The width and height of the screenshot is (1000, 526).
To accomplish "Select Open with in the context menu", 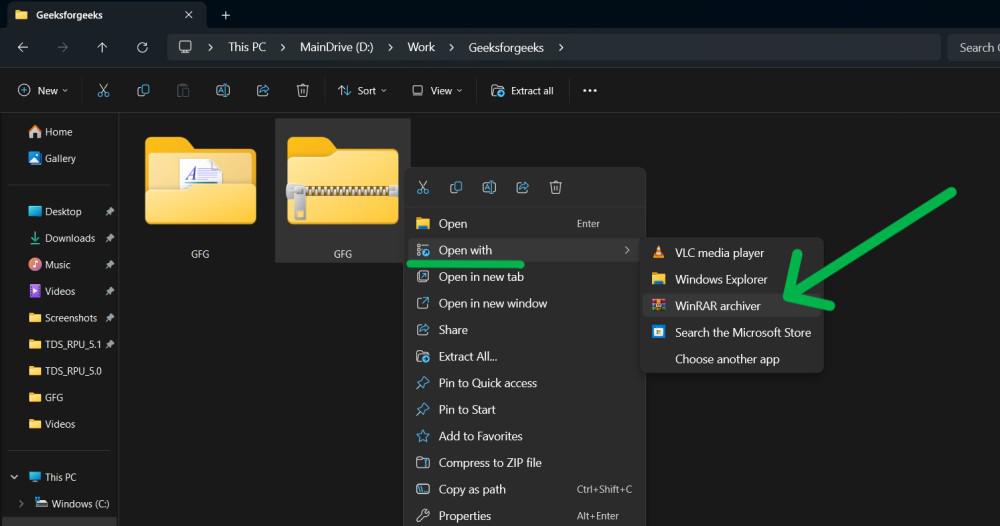I will tap(524, 251).
